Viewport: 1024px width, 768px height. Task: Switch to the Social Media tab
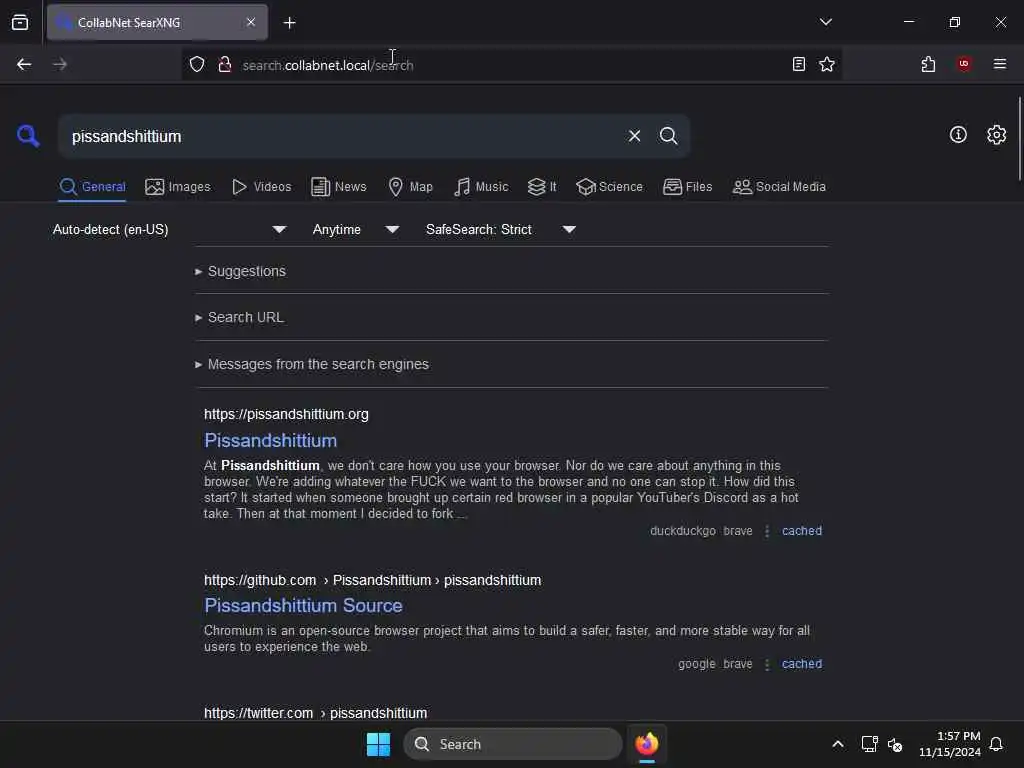tap(779, 187)
